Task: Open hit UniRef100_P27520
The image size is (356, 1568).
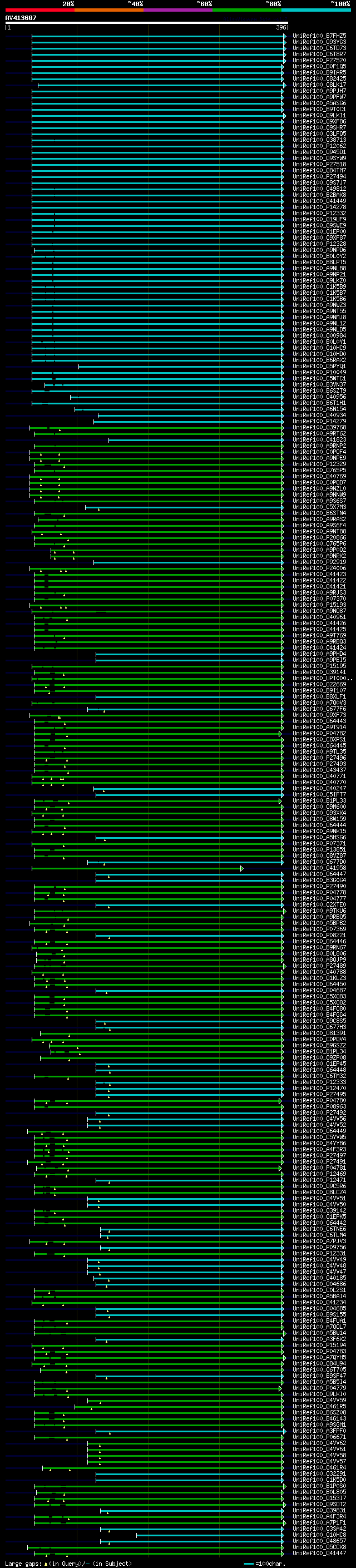Action: pyautogui.click(x=319, y=60)
